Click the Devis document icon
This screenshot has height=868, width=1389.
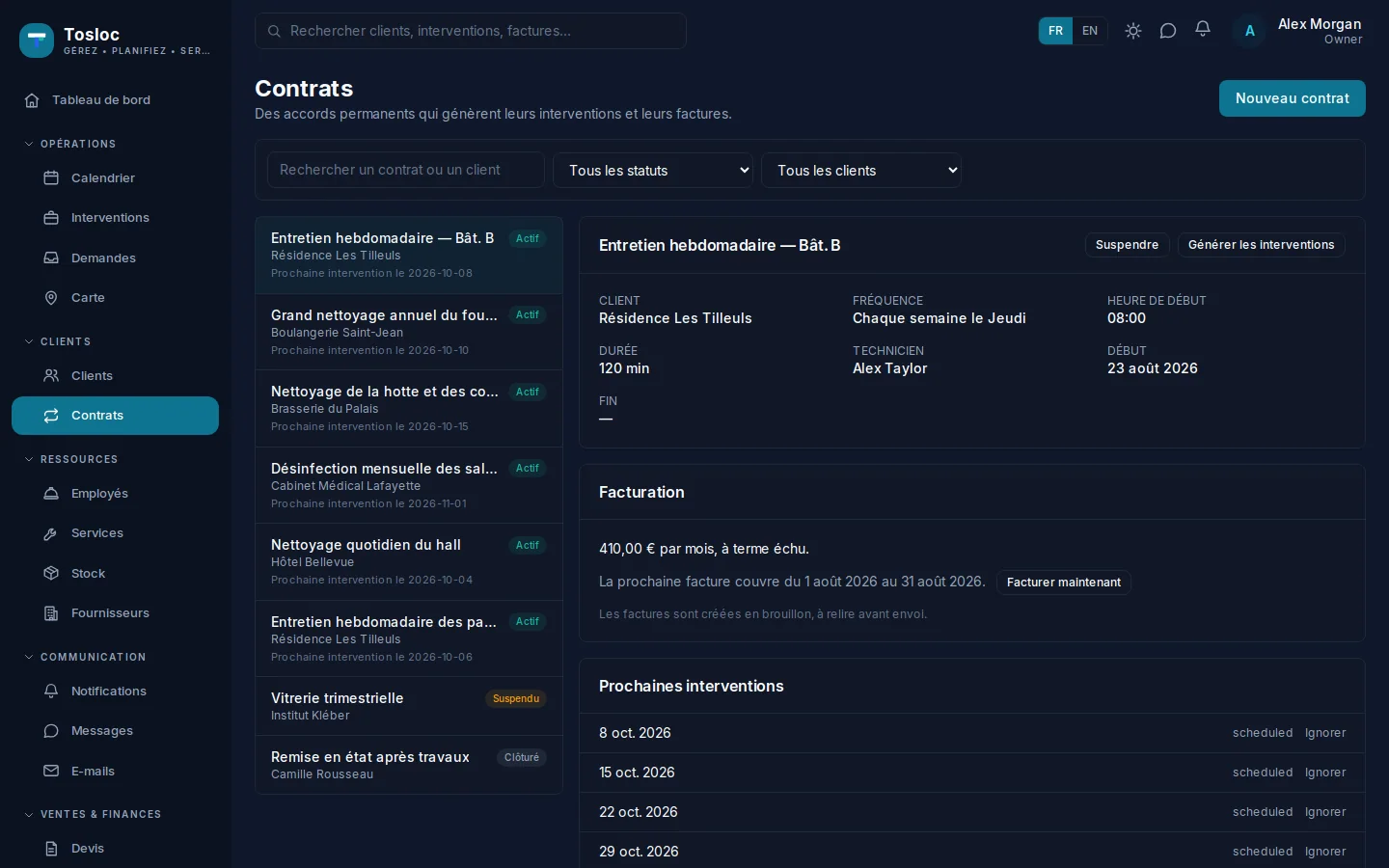pos(51,849)
